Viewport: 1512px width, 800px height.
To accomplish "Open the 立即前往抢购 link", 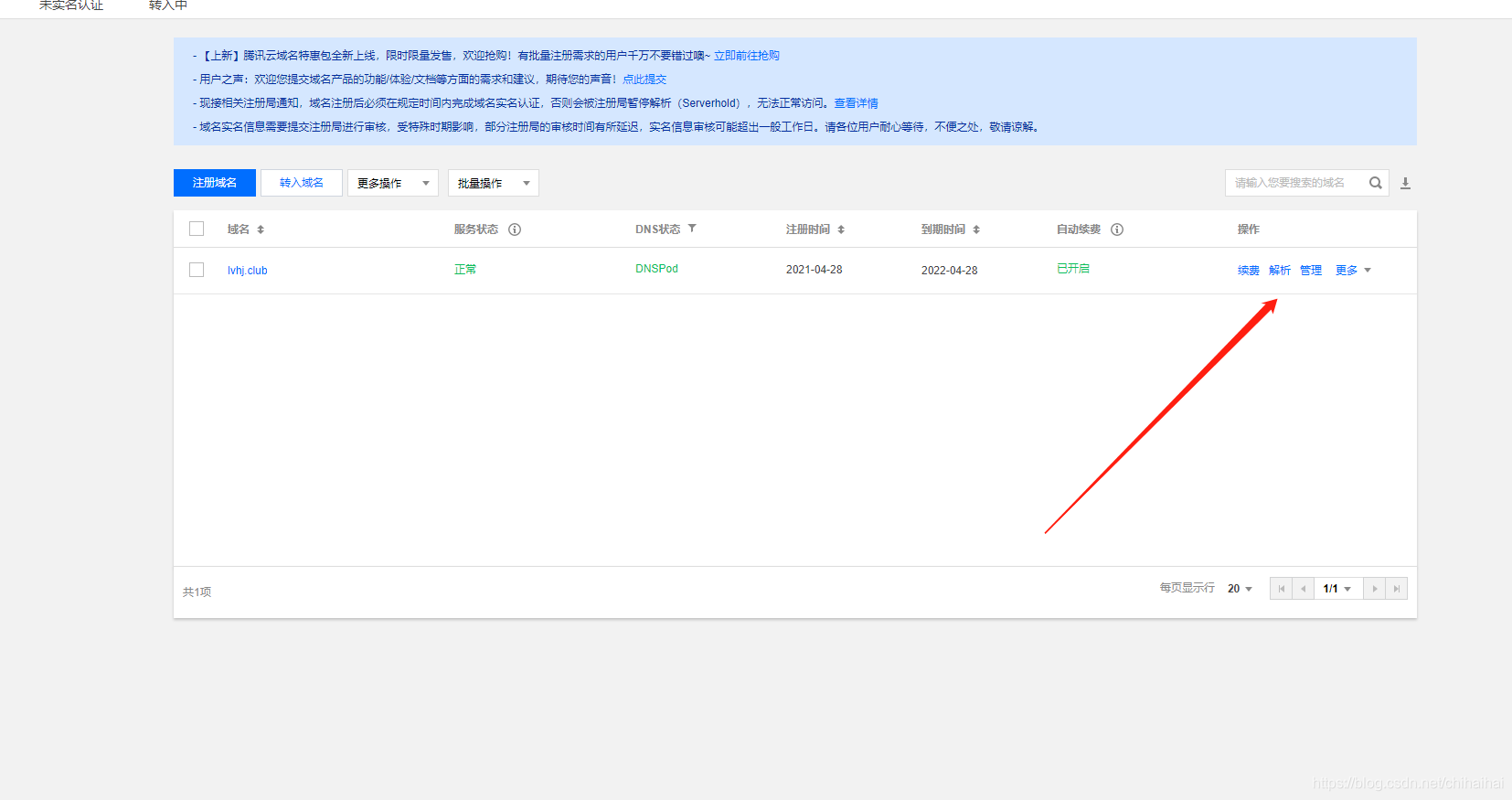I will [747, 56].
